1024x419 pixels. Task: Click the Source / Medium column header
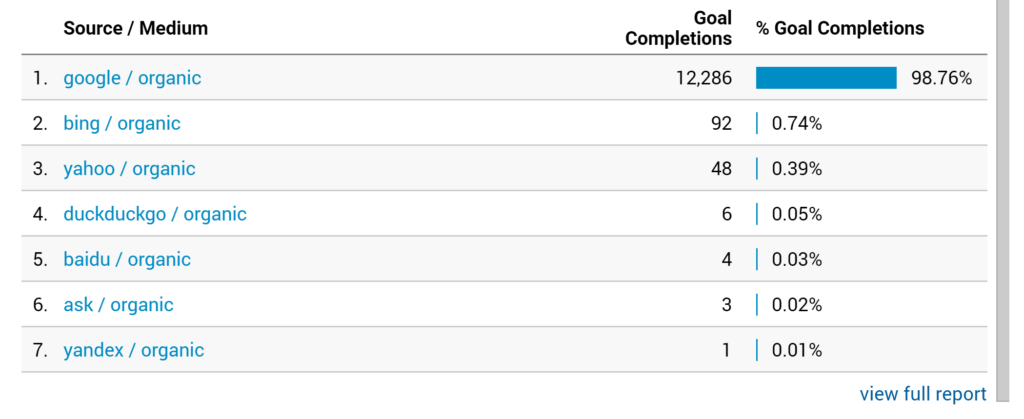(136, 28)
